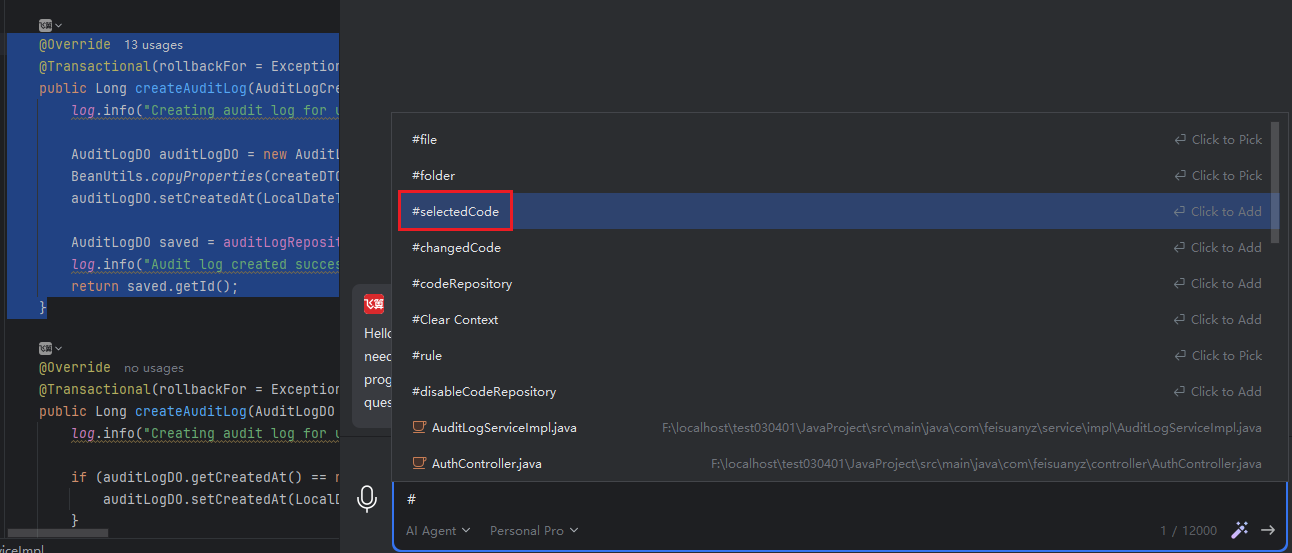Click the send arrow icon

tap(1268, 530)
